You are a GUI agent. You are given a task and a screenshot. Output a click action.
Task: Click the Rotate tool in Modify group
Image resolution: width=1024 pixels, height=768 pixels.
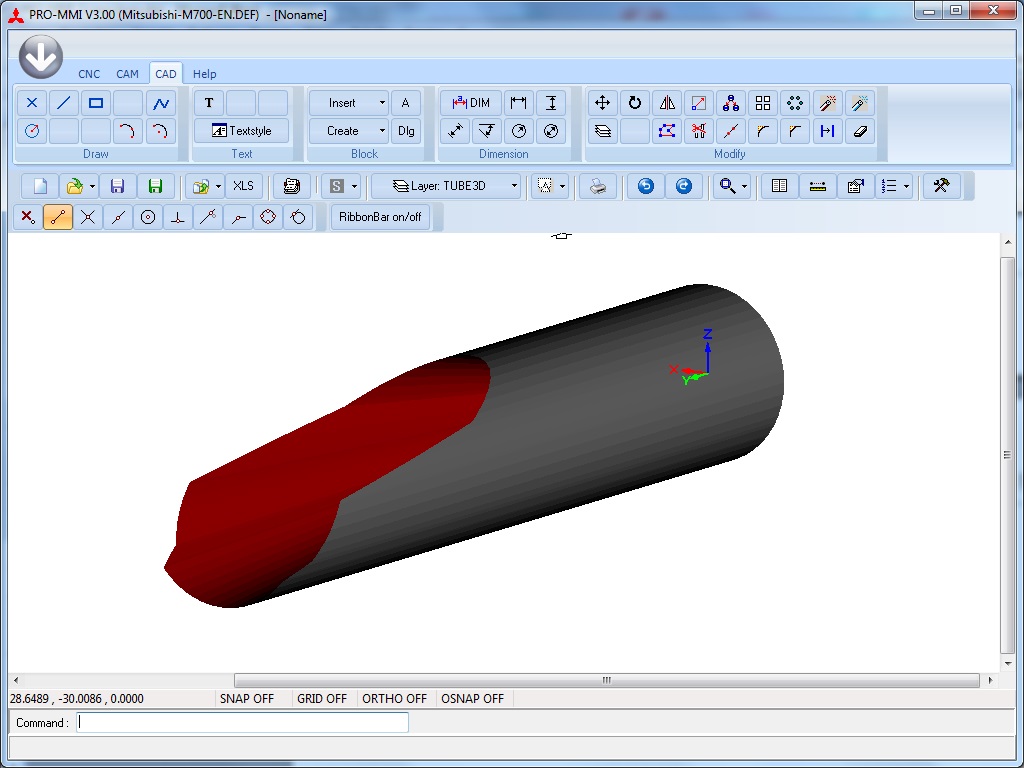[x=634, y=103]
